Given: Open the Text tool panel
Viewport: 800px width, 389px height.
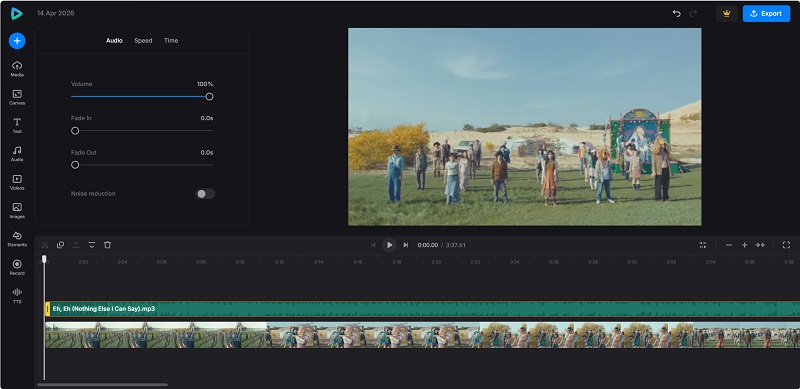Looking at the screenshot, I should [x=17, y=126].
